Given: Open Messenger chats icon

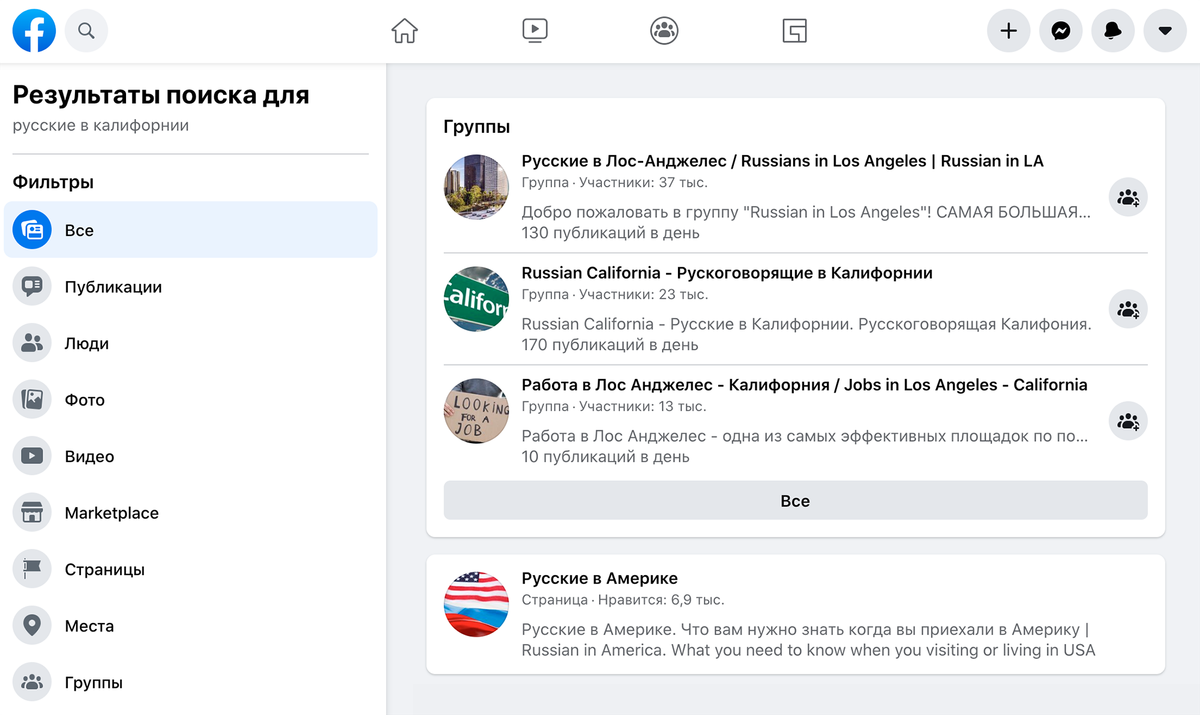Looking at the screenshot, I should point(1061,31).
